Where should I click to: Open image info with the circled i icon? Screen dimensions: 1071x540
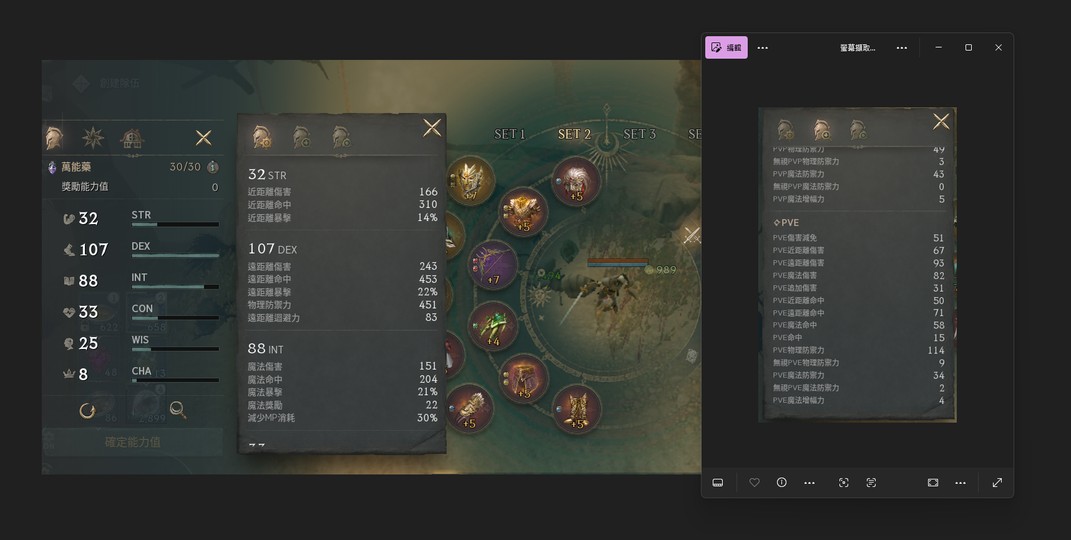point(781,483)
